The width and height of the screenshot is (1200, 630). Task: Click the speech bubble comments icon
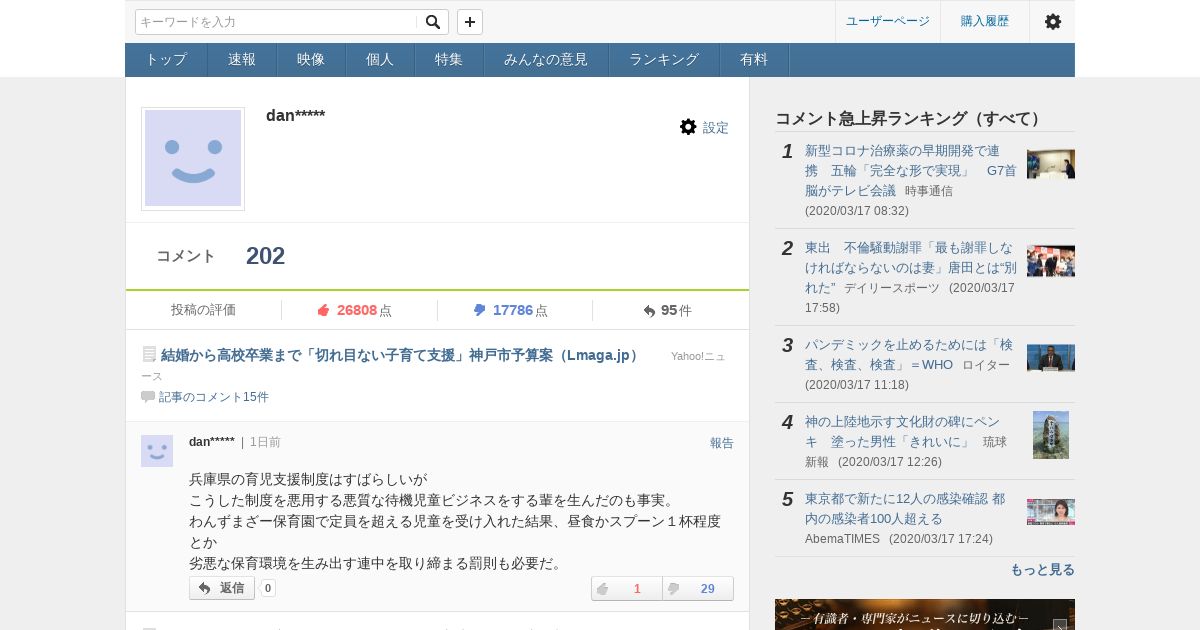click(x=148, y=397)
